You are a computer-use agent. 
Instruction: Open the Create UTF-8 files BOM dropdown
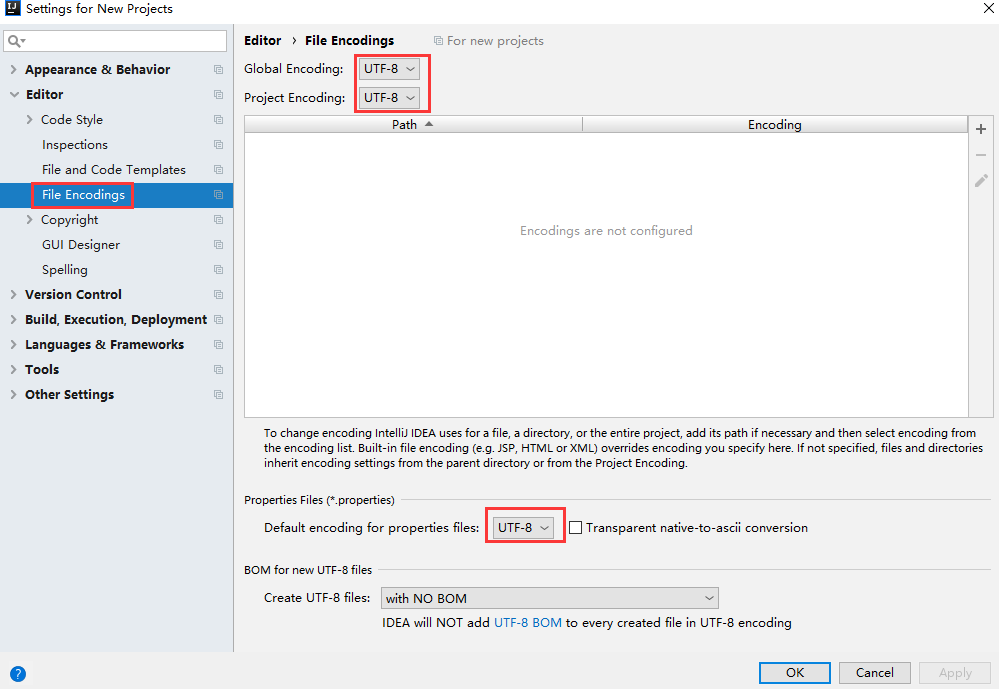(x=549, y=598)
